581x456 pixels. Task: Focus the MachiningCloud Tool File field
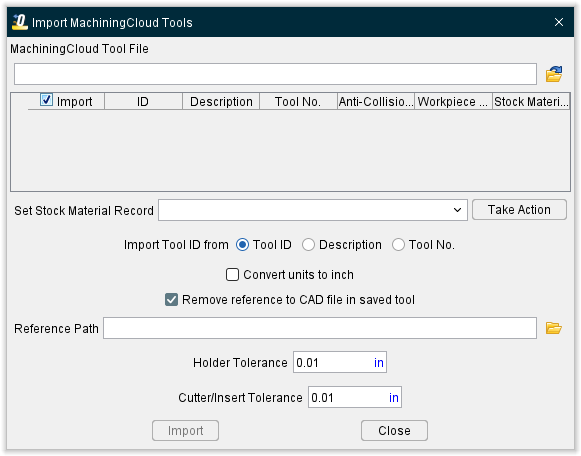275,74
